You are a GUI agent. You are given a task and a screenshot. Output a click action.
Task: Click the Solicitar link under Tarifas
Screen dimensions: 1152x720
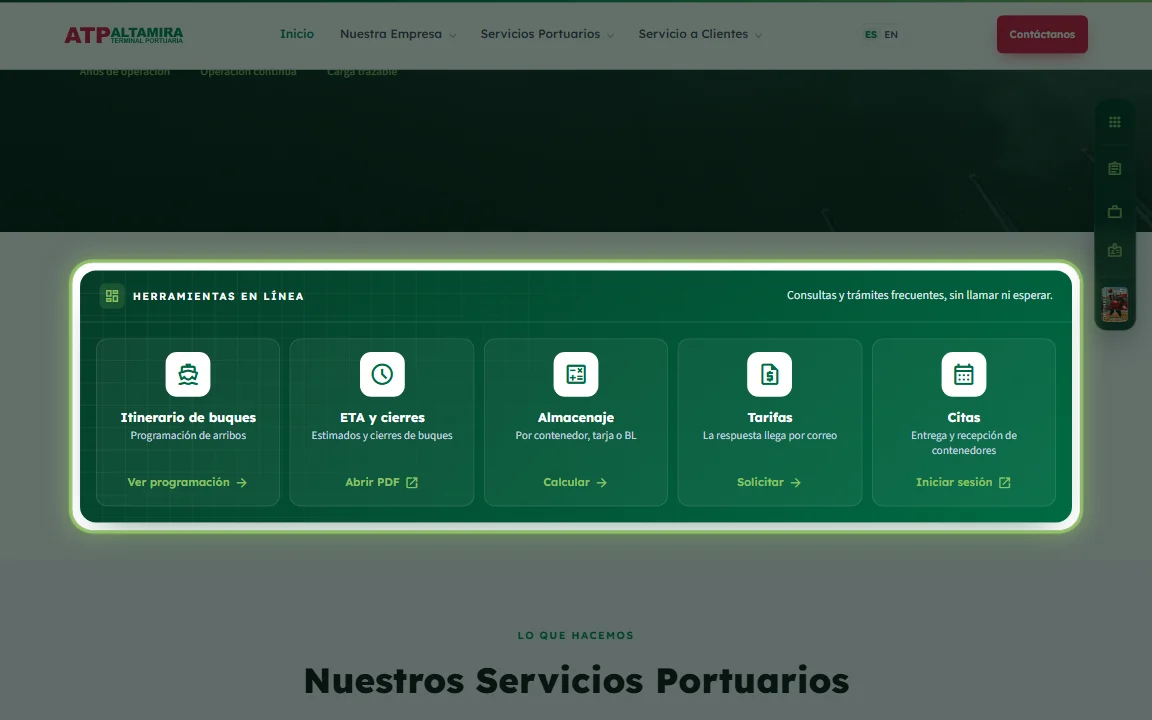click(x=769, y=482)
